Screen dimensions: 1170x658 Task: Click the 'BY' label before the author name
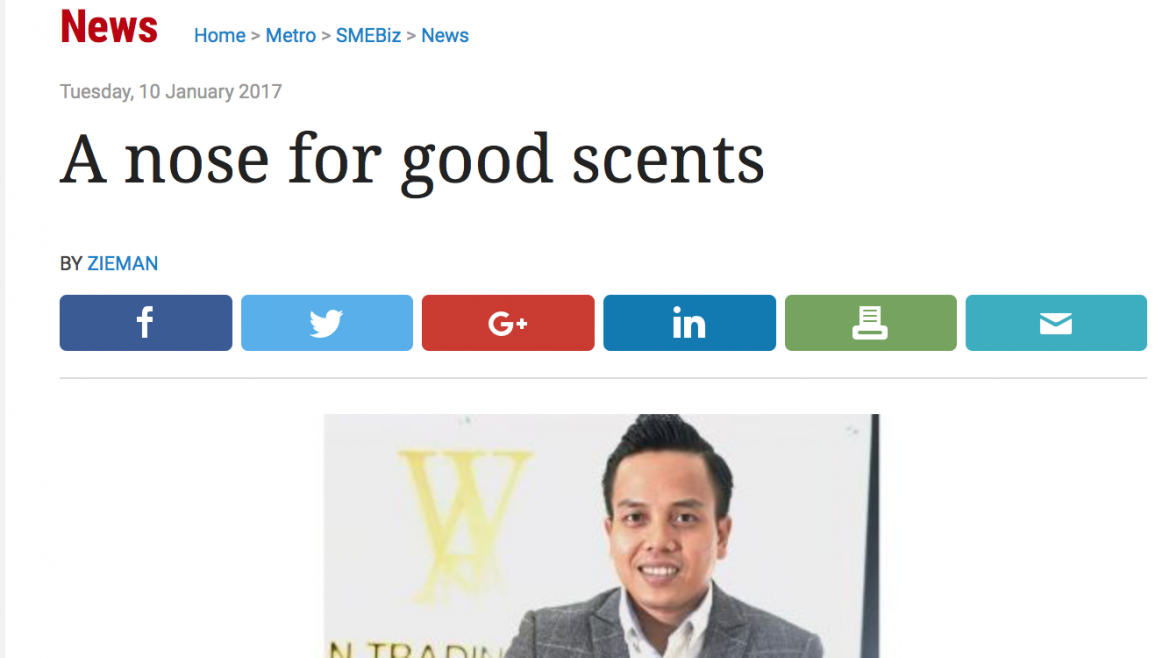coord(71,263)
